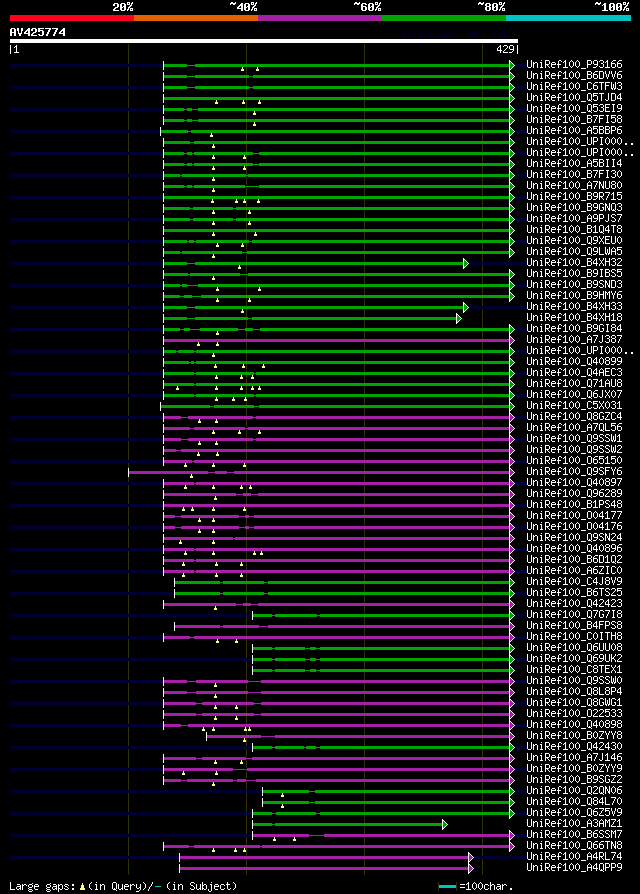
Task: Click the arrowhead at the Q9SFY6 row end
Action: pos(512,472)
